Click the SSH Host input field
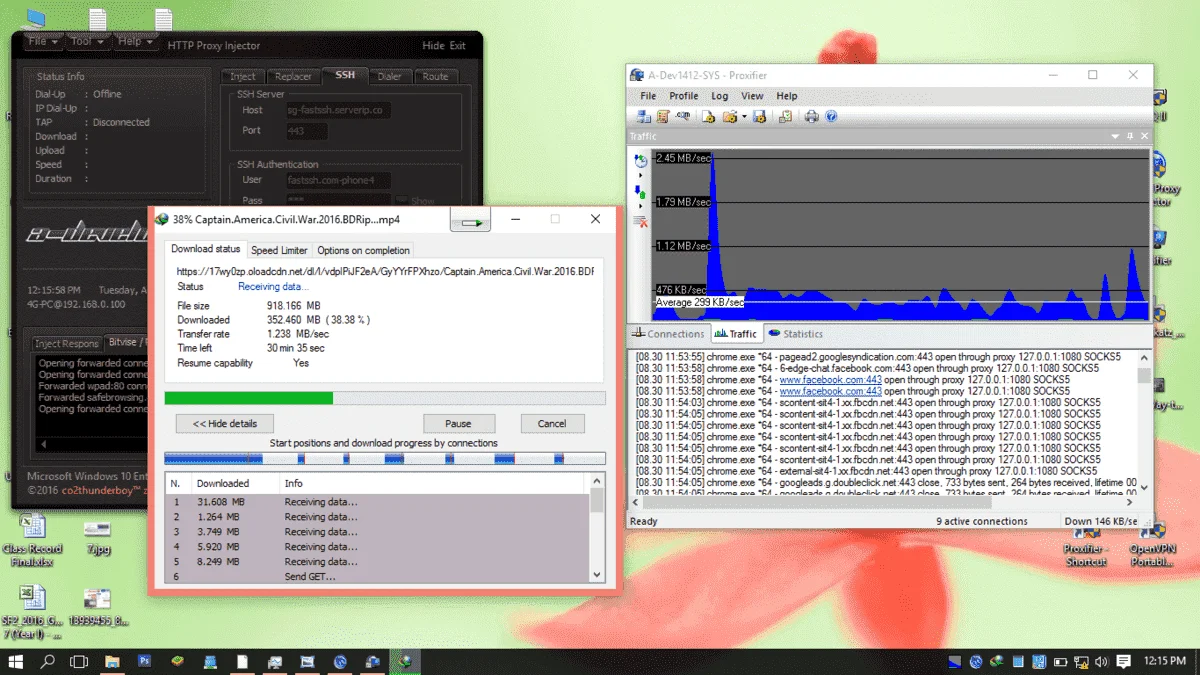 pyautogui.click(x=337, y=110)
